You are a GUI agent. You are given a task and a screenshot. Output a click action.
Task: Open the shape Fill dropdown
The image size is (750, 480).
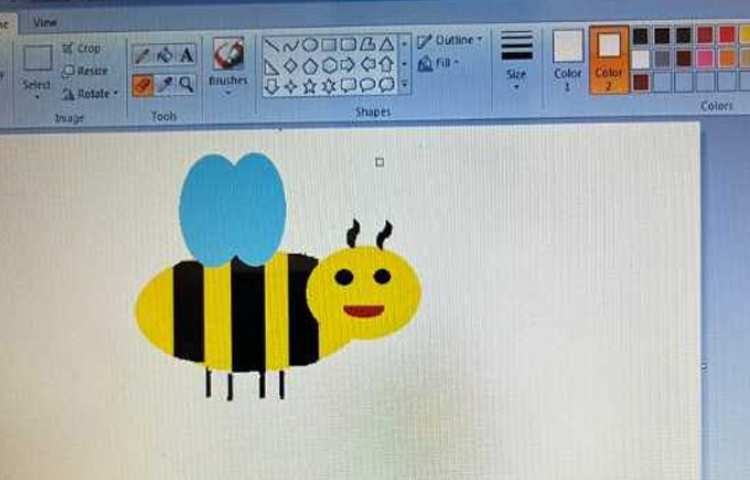point(438,63)
